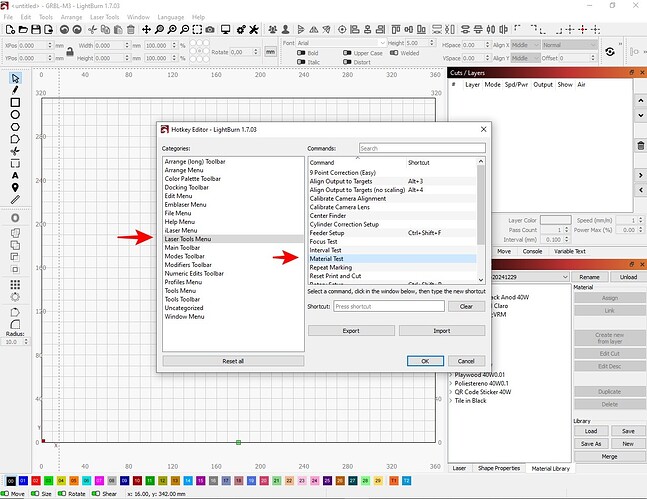The height and width of the screenshot is (499, 647).
Task: Open Device Settings wrench icon
Action: pyautogui.click(x=254, y=29)
